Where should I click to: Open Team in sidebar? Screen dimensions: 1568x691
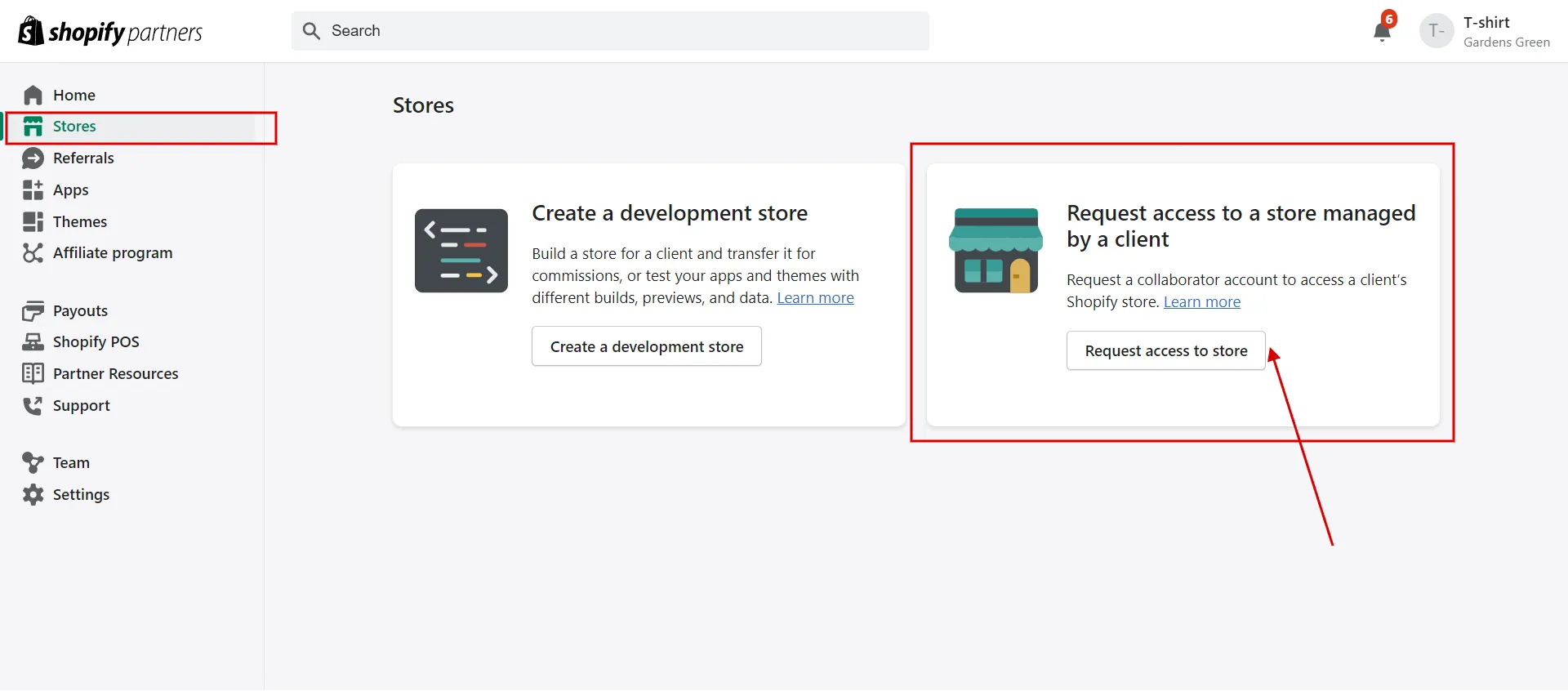[x=71, y=463]
